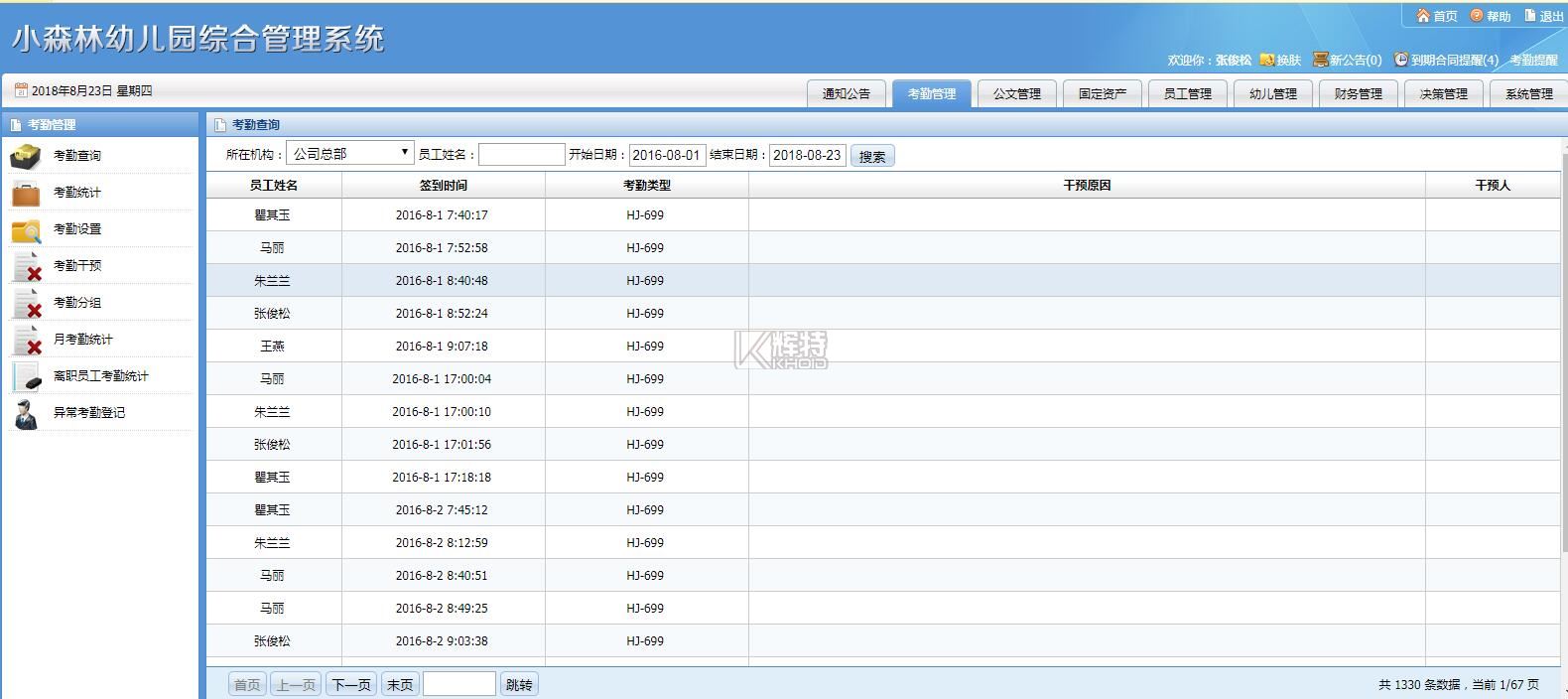Click the 月考勤统计 icon
The image size is (1568, 699).
(x=26, y=340)
